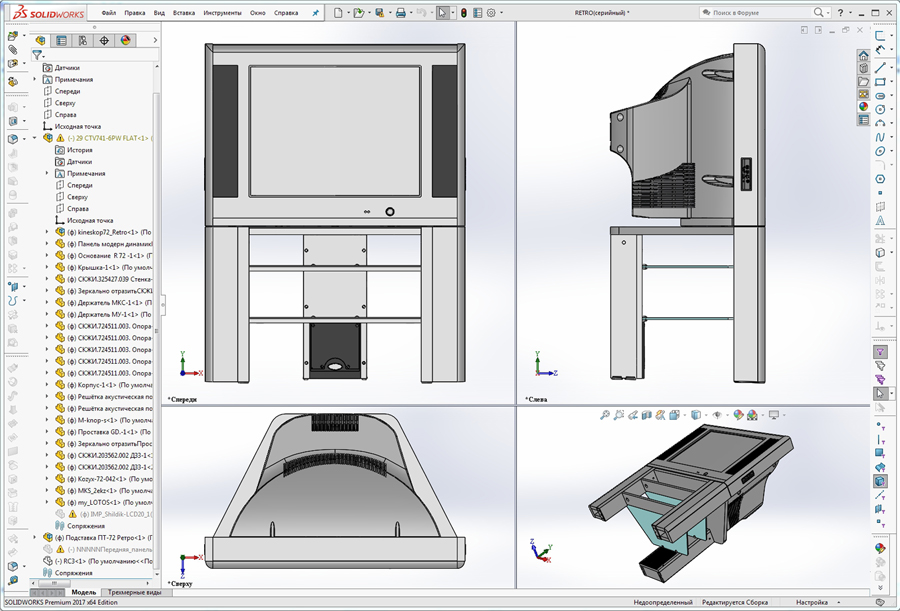The width and height of the screenshot is (900, 611).
Task: Open the Edit Appearance color ball
Action: [737, 412]
